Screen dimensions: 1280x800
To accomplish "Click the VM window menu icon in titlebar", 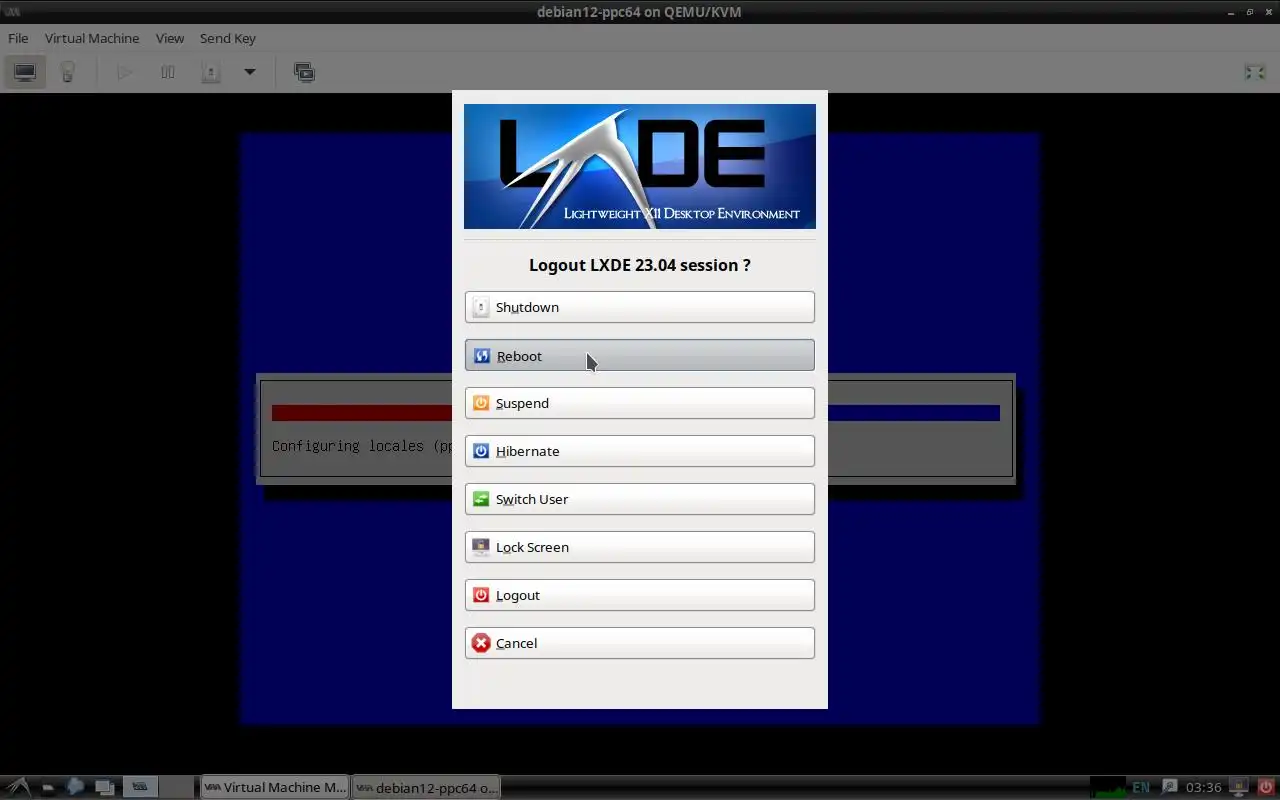I will click(12, 12).
